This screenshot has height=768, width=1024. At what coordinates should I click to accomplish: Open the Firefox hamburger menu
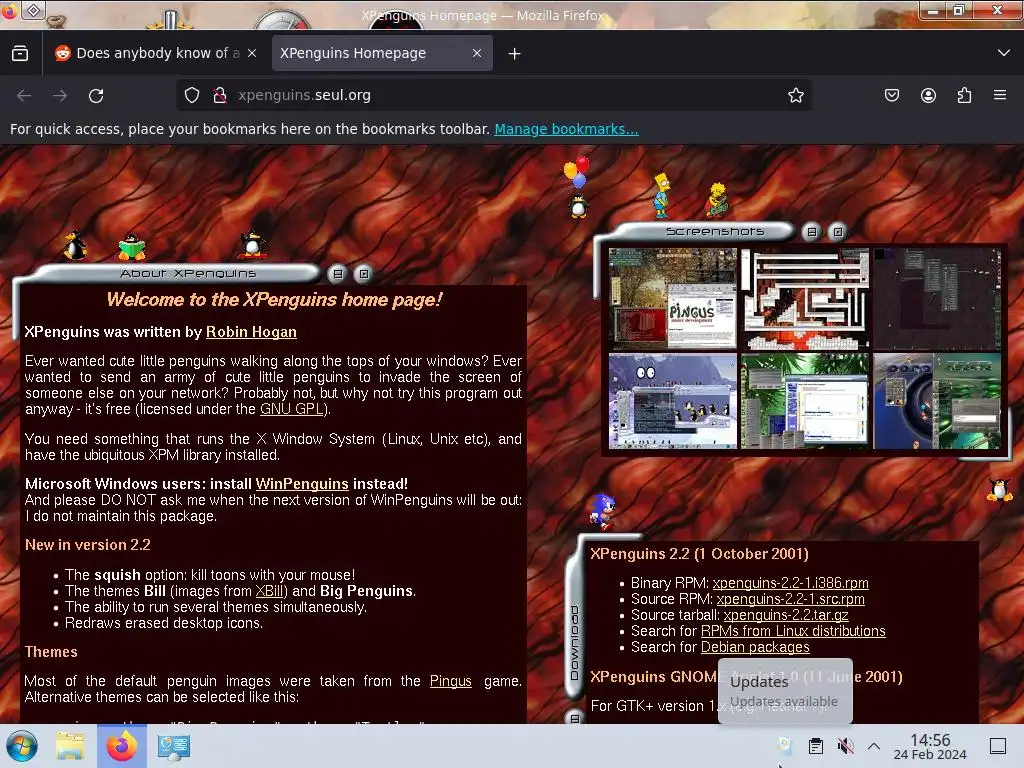1000,95
